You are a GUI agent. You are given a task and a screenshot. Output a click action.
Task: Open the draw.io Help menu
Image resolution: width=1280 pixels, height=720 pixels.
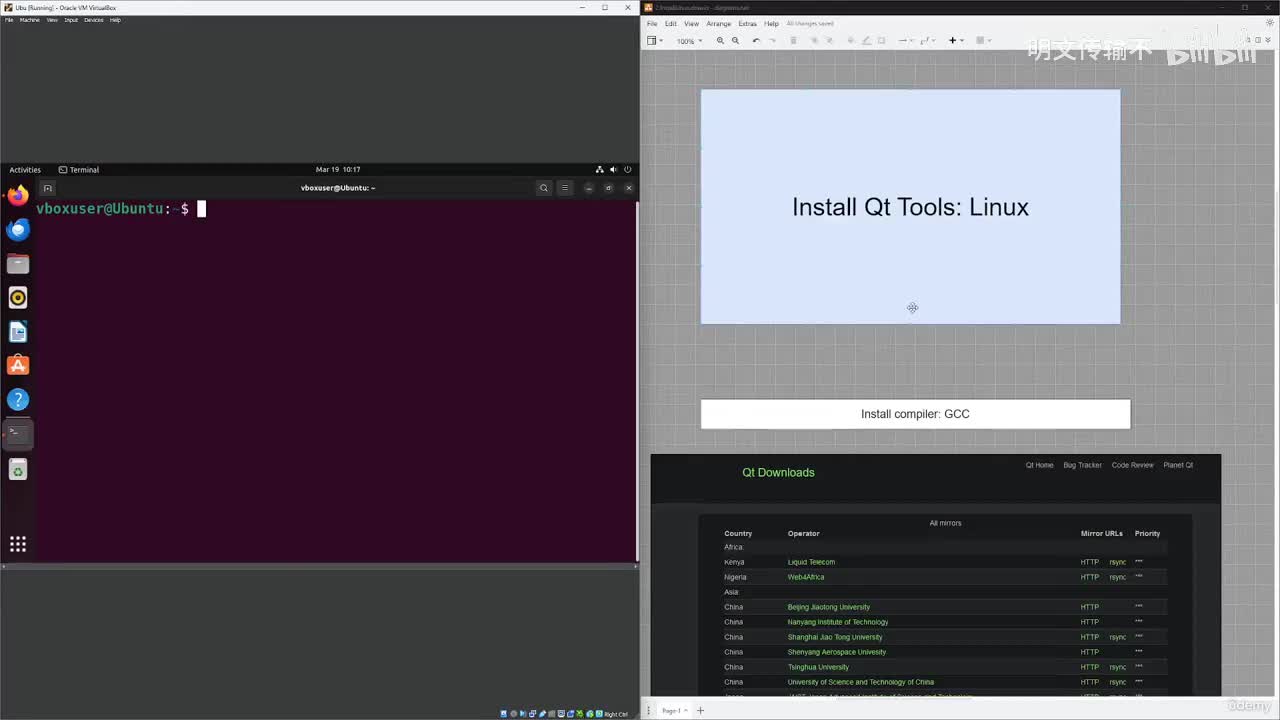click(x=771, y=24)
